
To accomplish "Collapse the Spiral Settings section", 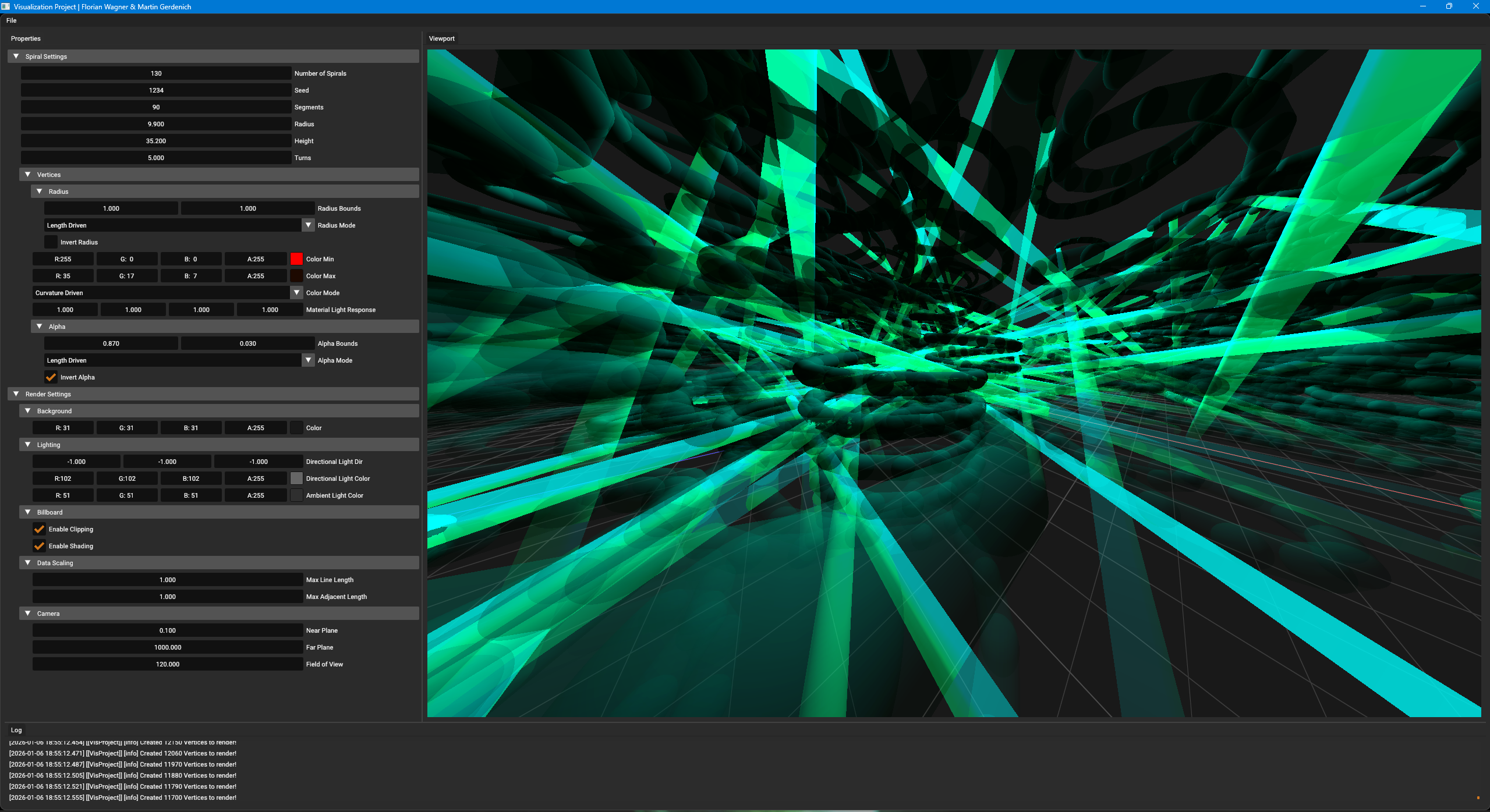I will pos(16,56).
